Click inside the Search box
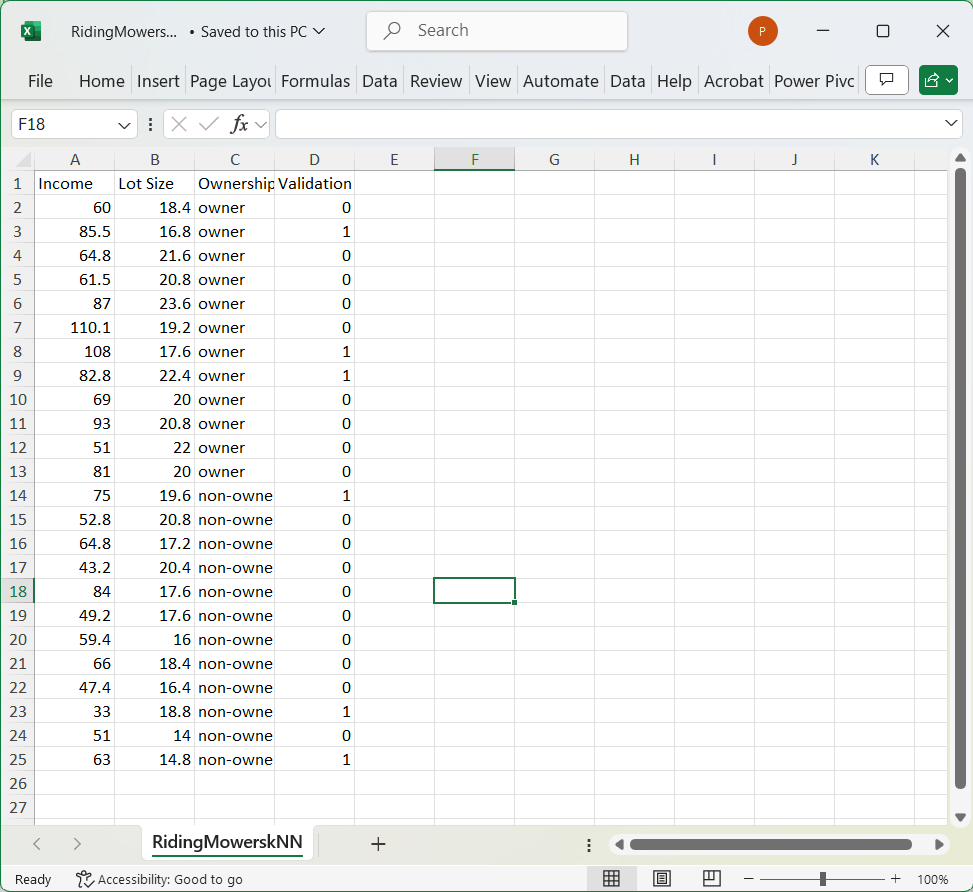 (x=497, y=31)
